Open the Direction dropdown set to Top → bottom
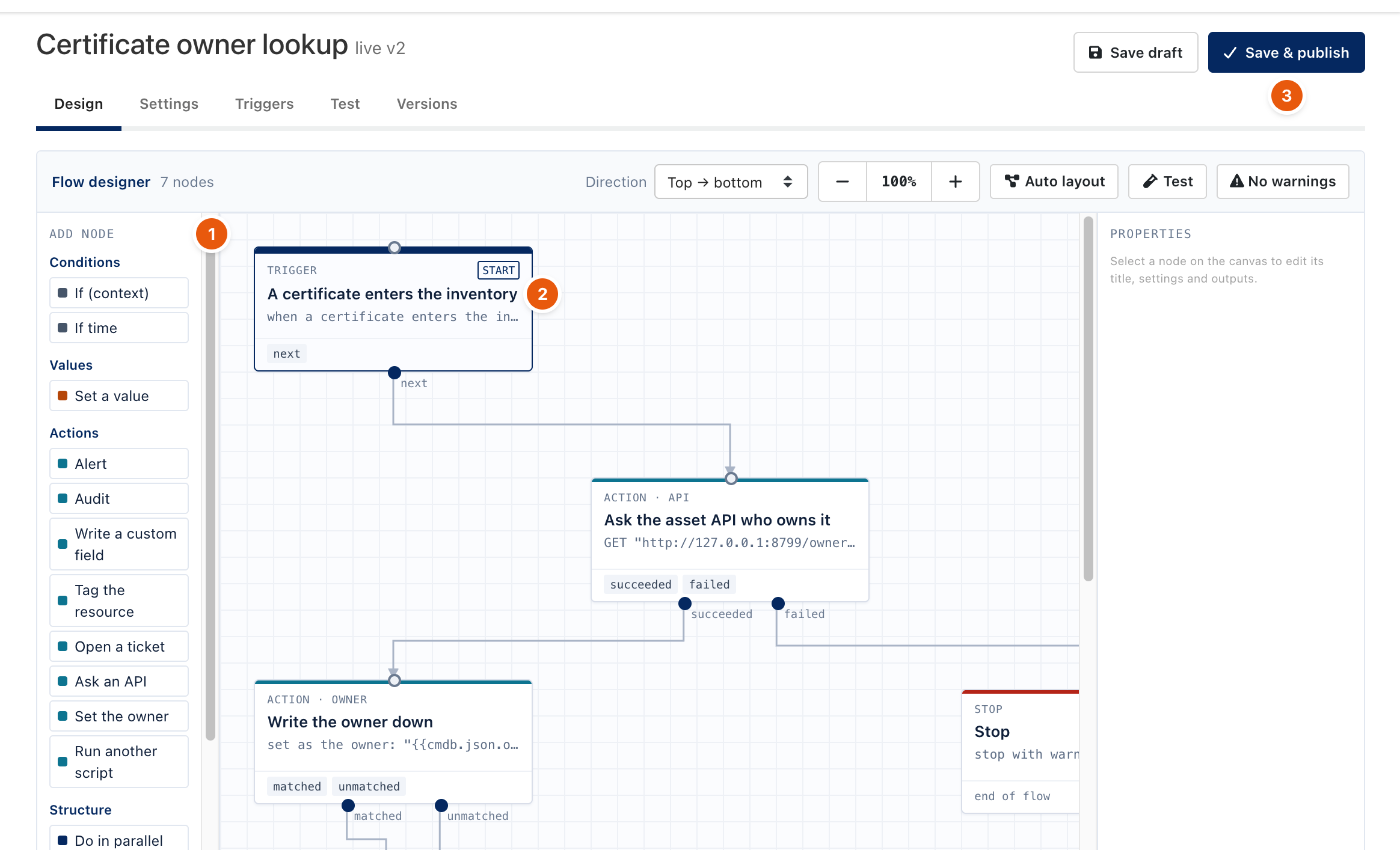 731,182
